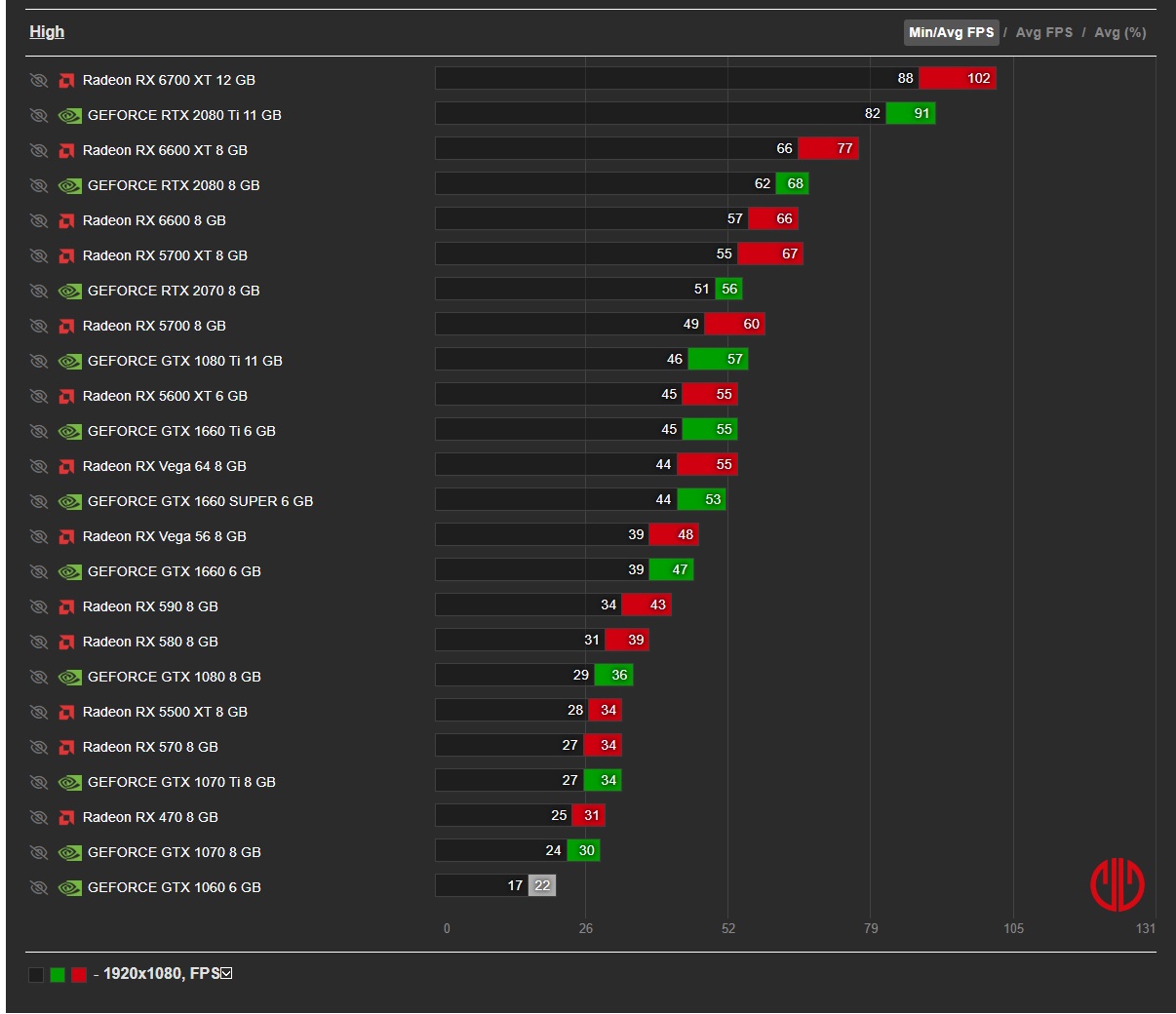Toggle visibility of Radeon RX 6600 XT
This screenshot has height=1014, width=1176.
pyautogui.click(x=39, y=150)
